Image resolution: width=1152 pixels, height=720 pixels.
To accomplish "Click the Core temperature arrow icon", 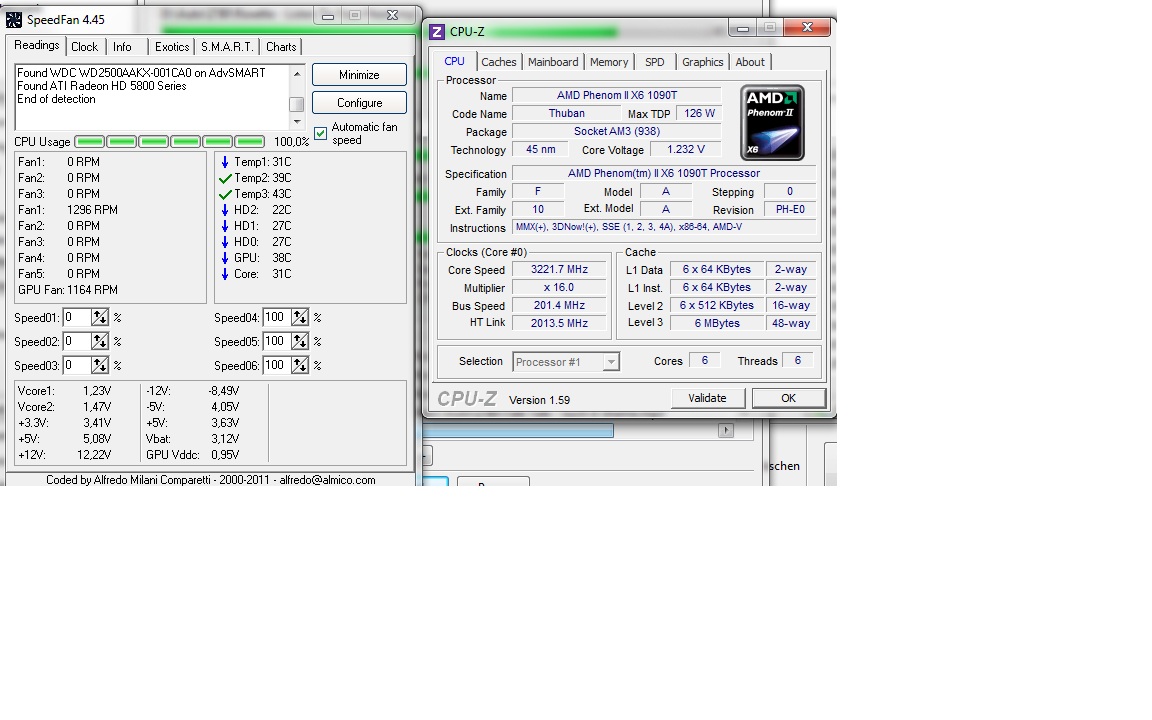I will click(225, 274).
